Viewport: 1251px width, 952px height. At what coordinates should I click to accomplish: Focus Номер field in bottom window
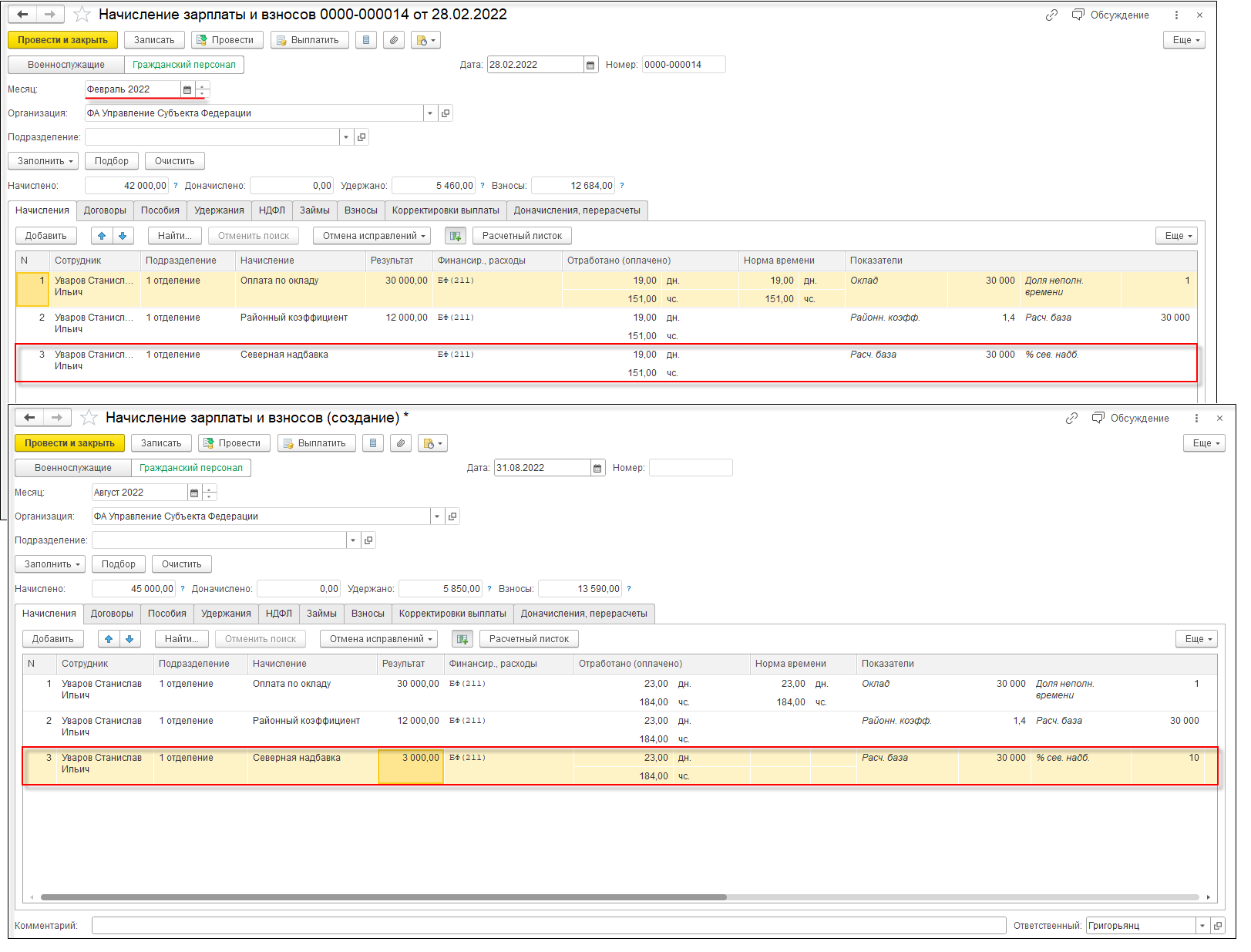click(691, 468)
